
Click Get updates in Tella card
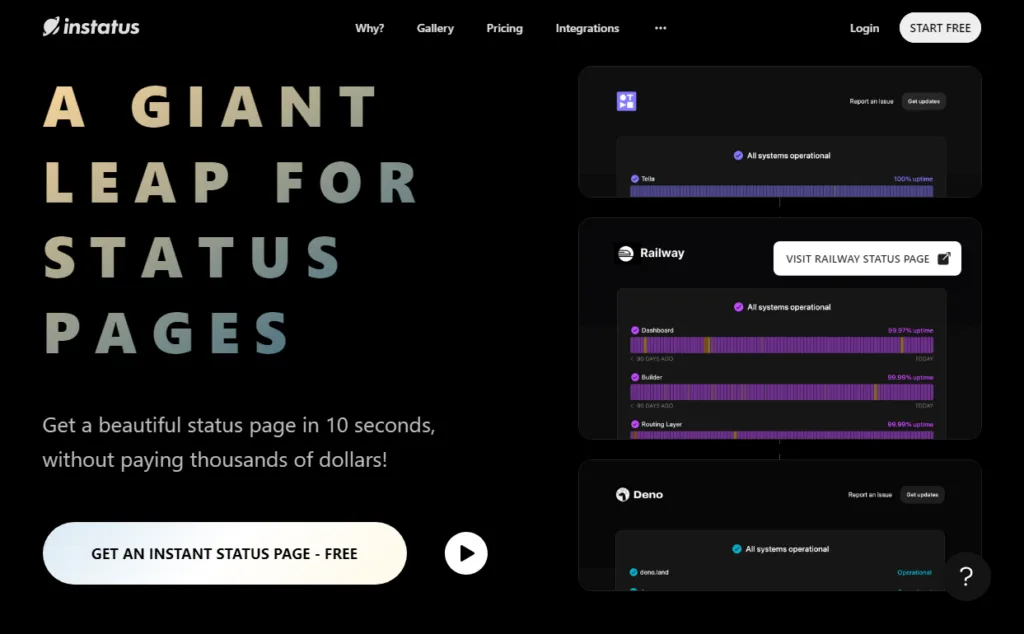923,101
